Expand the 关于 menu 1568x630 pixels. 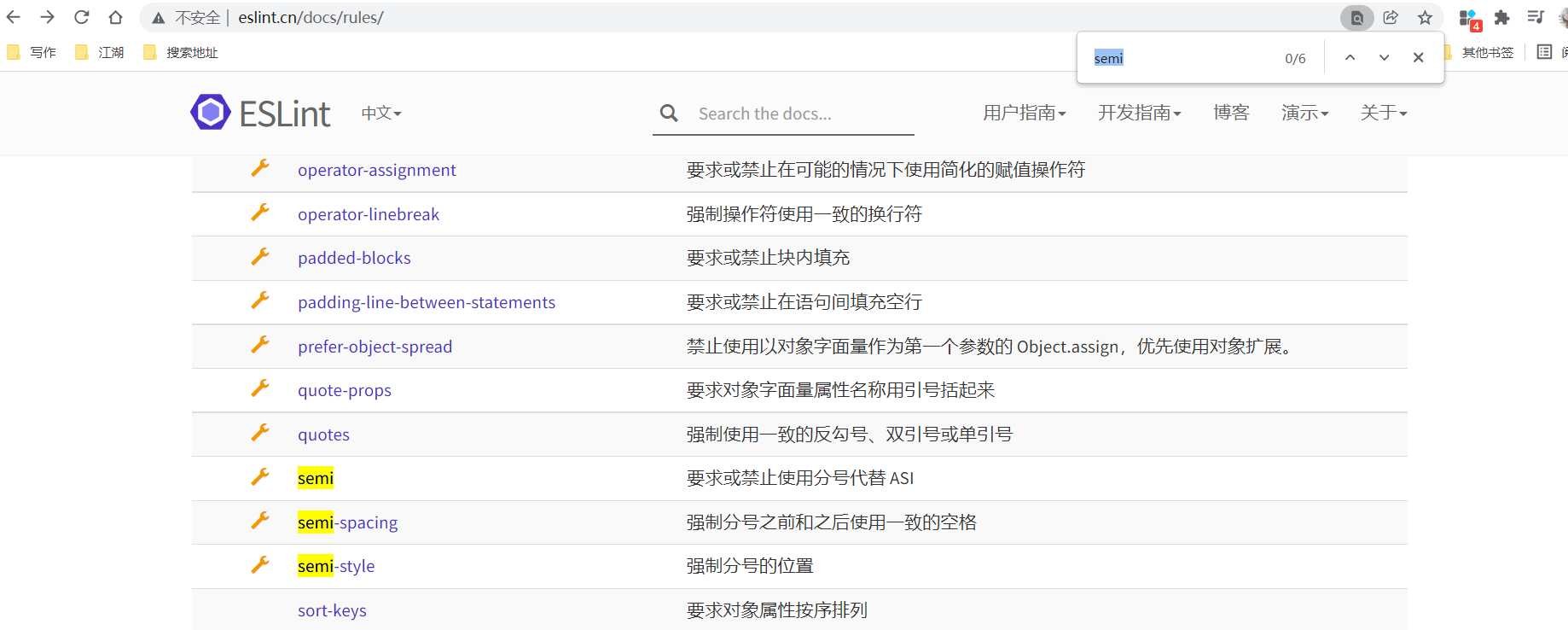pos(1384,113)
